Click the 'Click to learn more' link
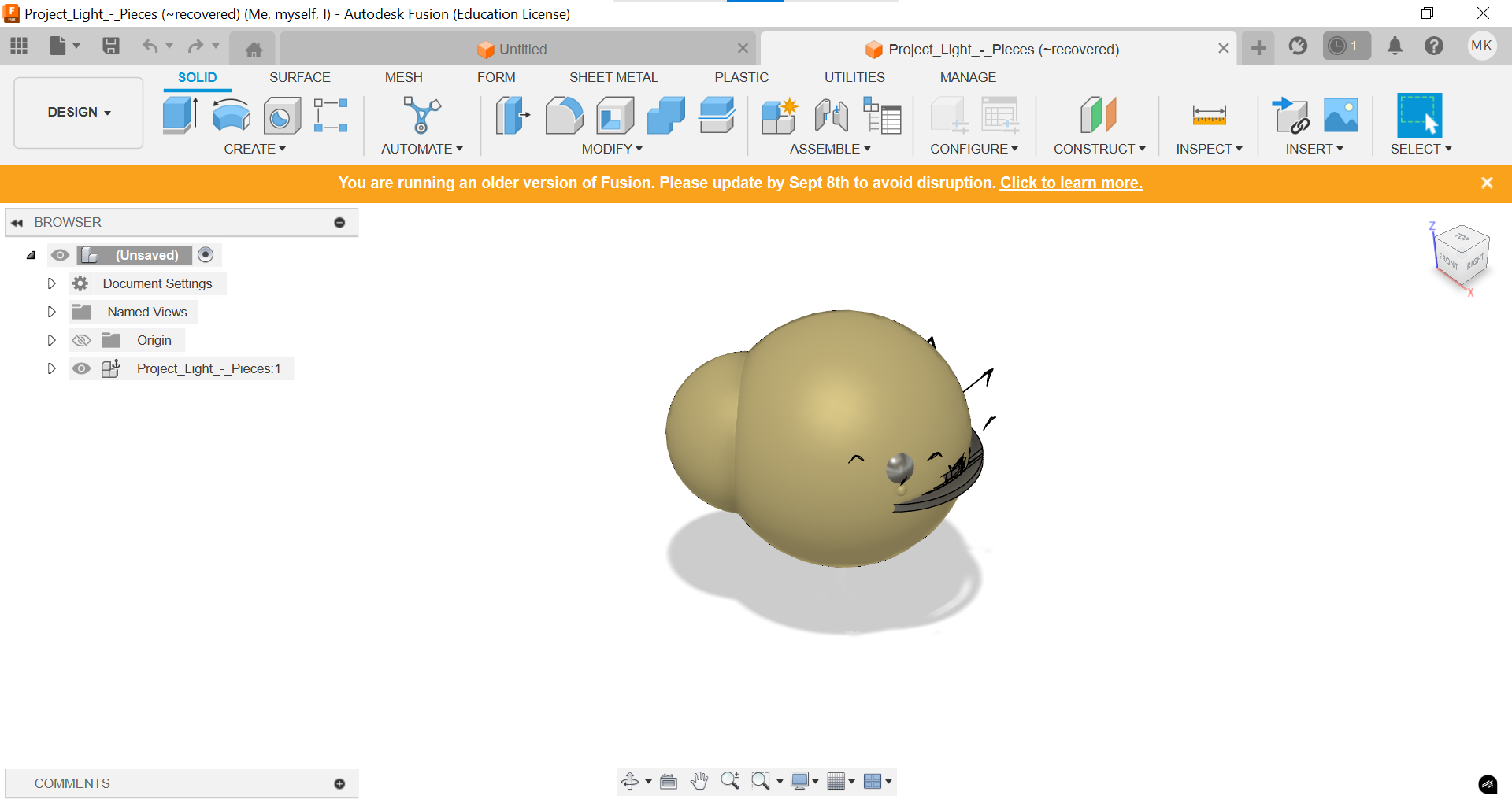The height and width of the screenshot is (803, 1512). pos(1071,183)
